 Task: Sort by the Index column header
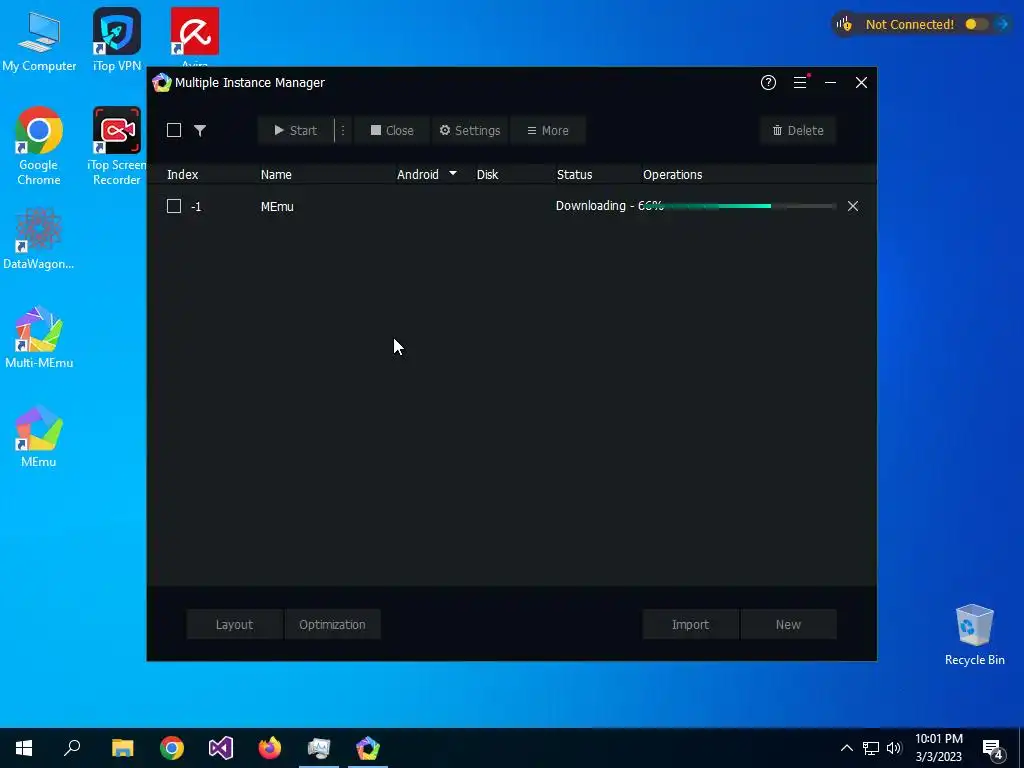point(182,174)
